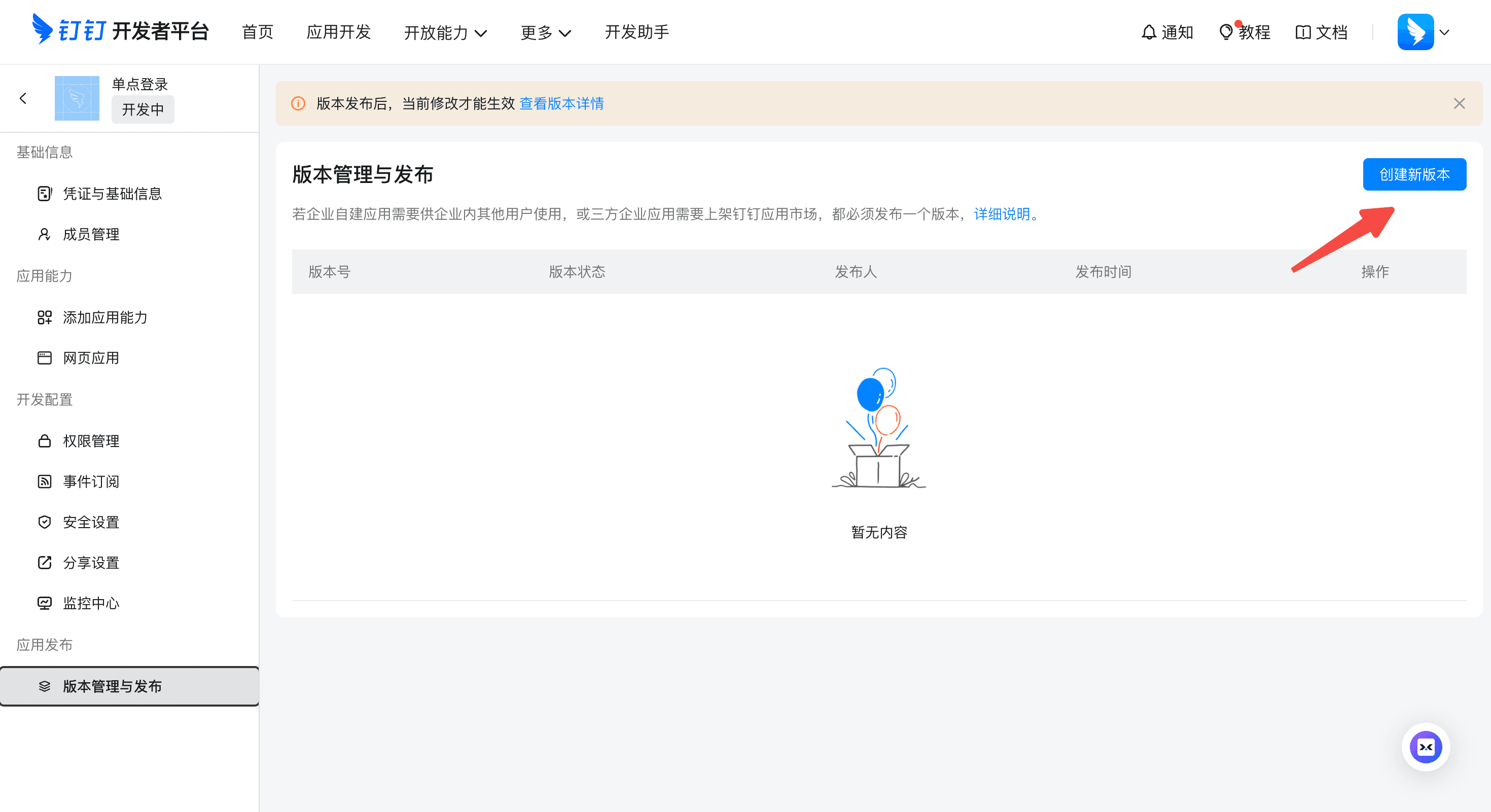Click the tutorial lightbulb icon

coord(1225,32)
